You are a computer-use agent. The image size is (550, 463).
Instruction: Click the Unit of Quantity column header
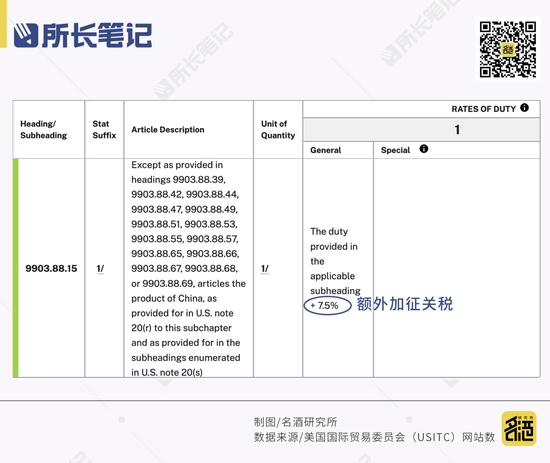coord(278,129)
